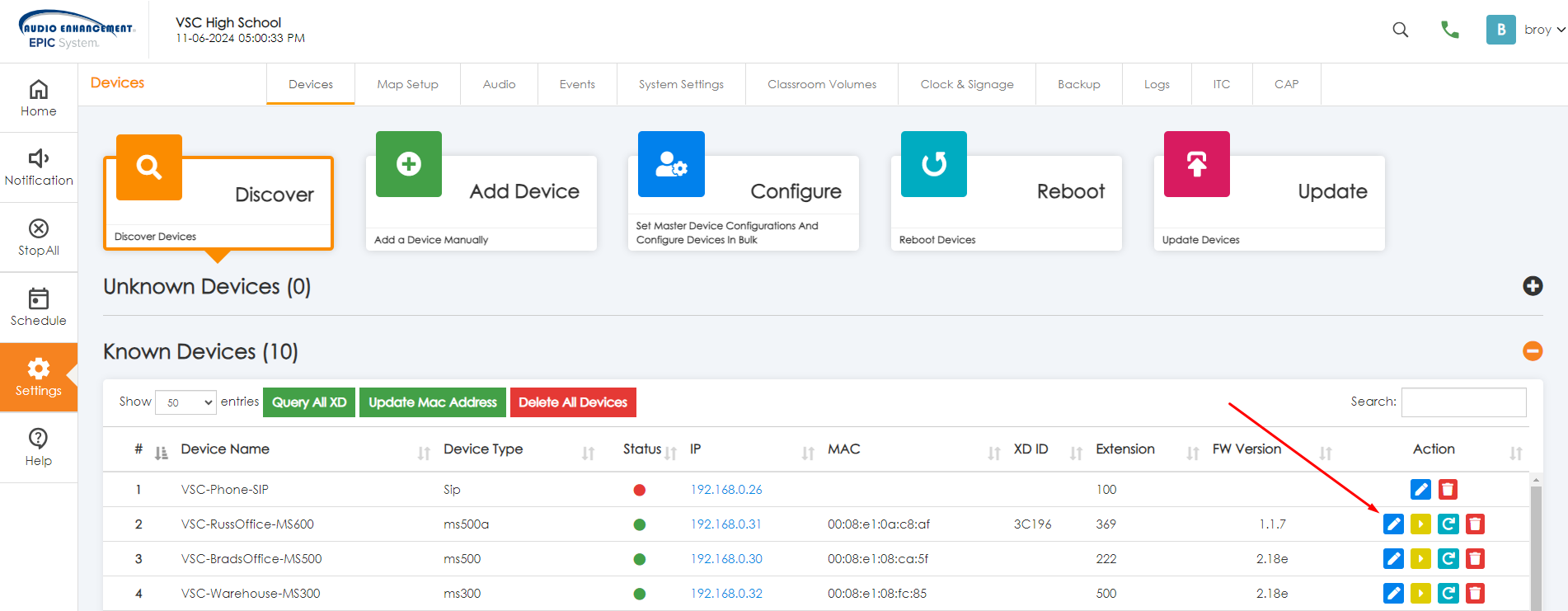
Task: Click the teal refresh icon for VSC-Warehouse-MS300
Action: 1448,594
